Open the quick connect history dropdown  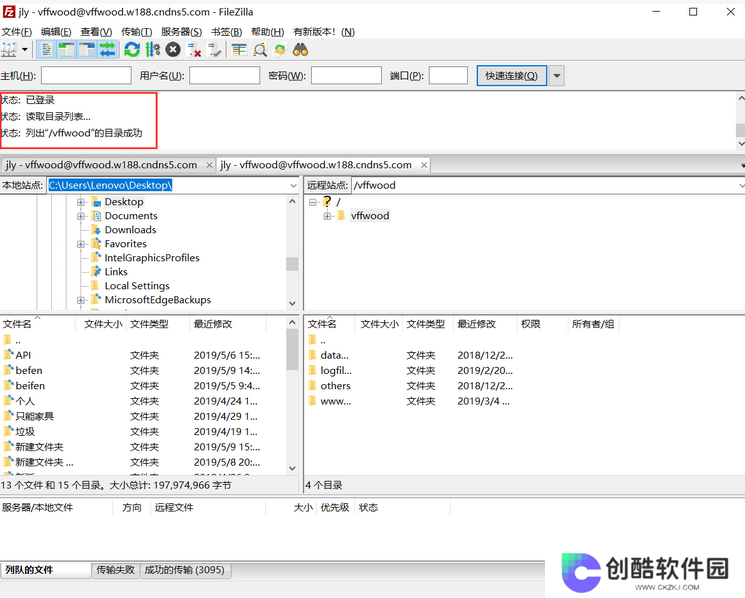[x=557, y=76]
